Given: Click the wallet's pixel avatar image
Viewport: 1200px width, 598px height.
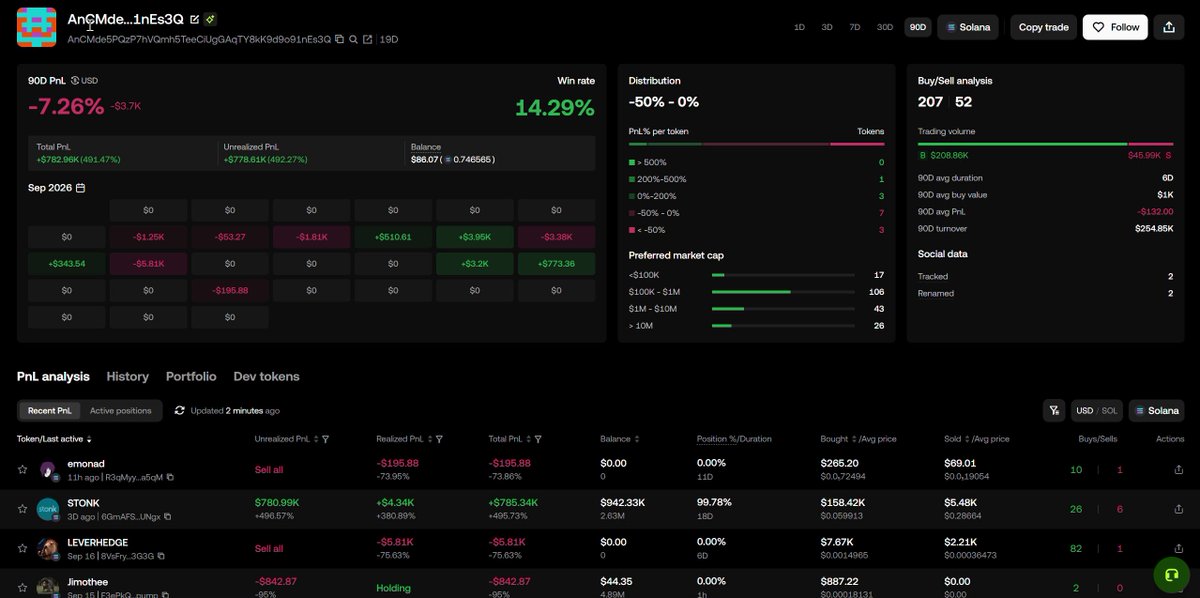Looking at the screenshot, I should [x=36, y=27].
